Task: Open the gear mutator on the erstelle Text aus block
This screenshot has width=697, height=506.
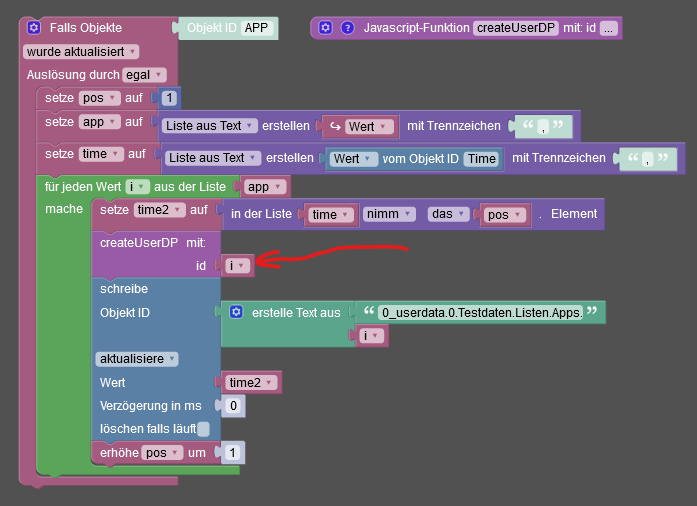Action: pos(236,312)
